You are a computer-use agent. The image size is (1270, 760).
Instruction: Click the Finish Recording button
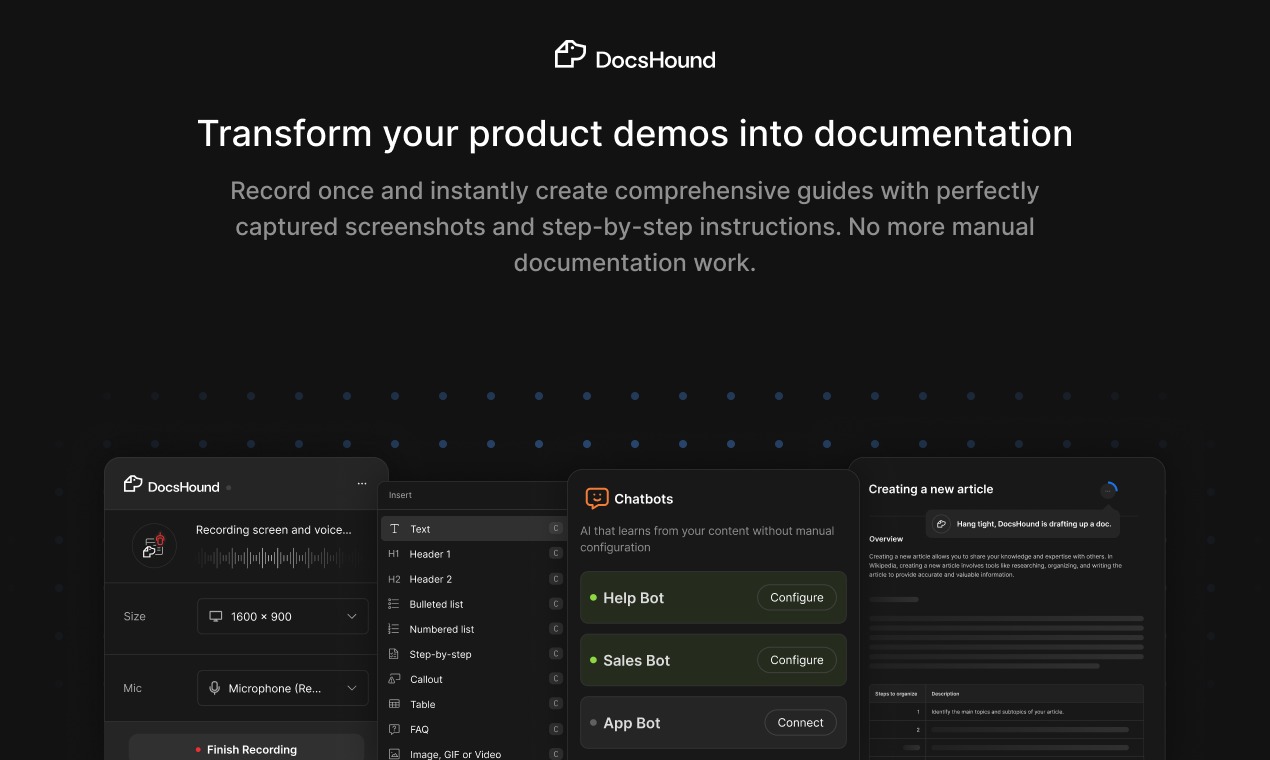coord(246,748)
